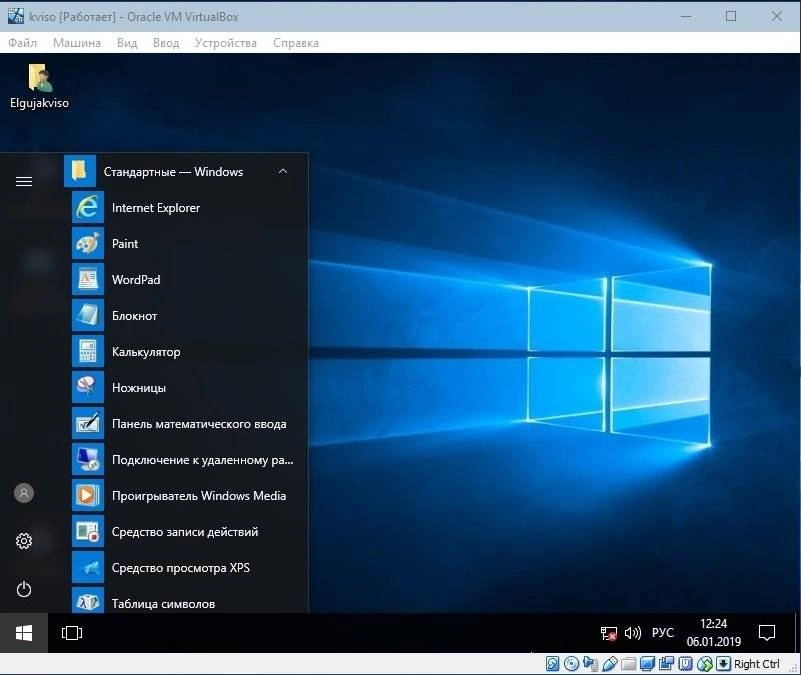This screenshot has width=801, height=675.
Task: Open Панель математического ввода
Action: (186, 424)
